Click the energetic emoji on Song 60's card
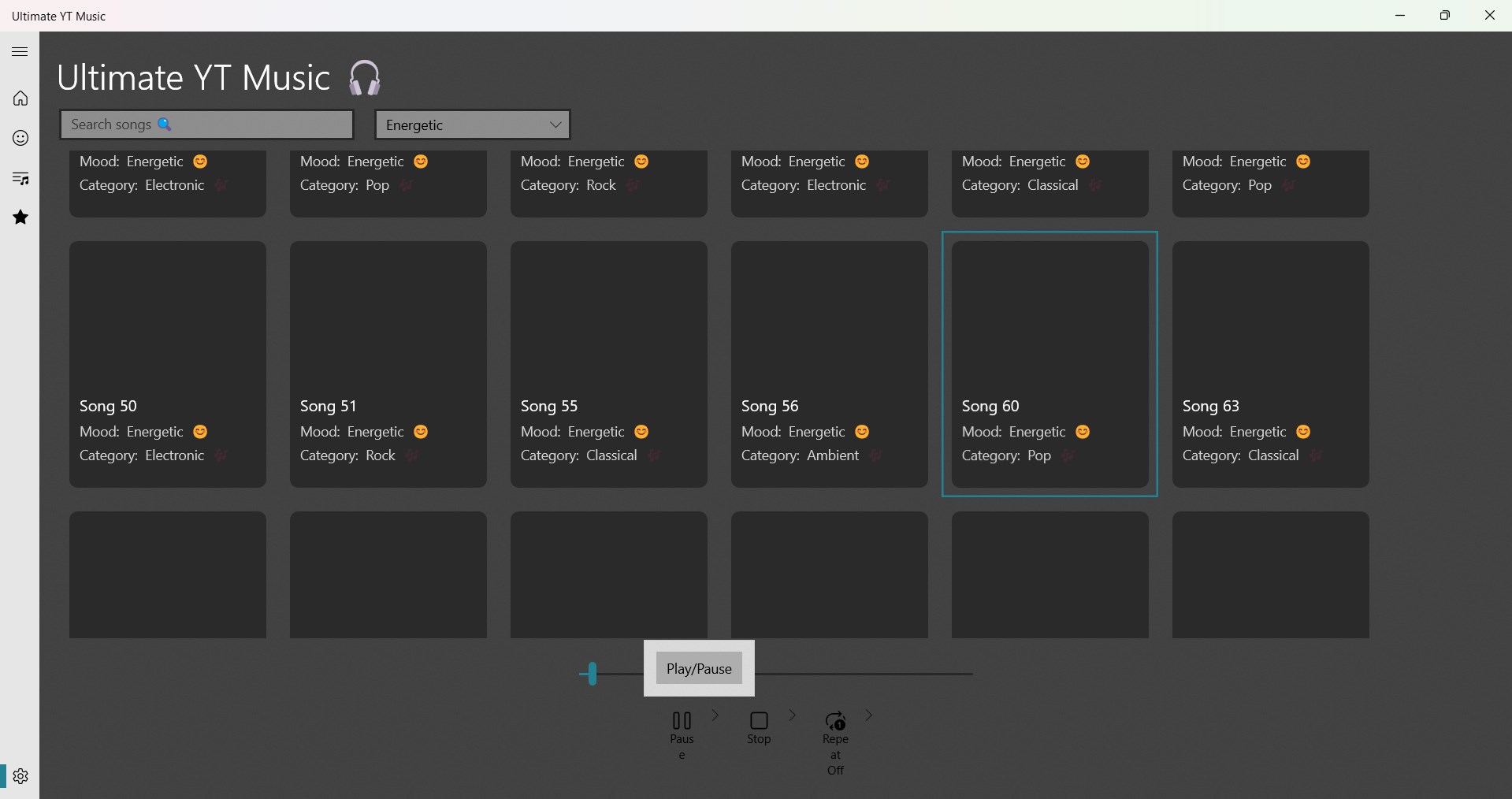 point(1083,432)
